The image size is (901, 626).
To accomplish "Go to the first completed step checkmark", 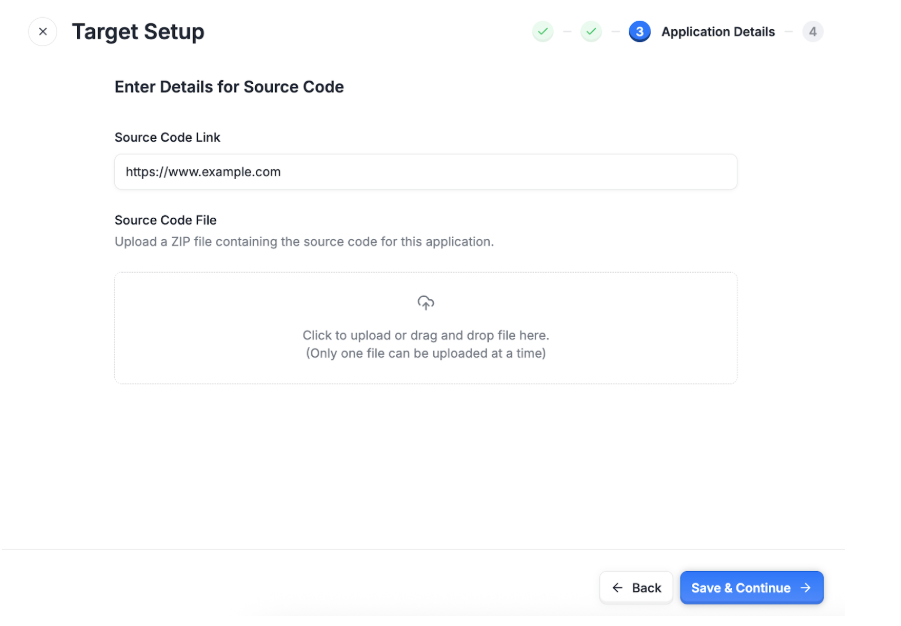I will pyautogui.click(x=542, y=32).
